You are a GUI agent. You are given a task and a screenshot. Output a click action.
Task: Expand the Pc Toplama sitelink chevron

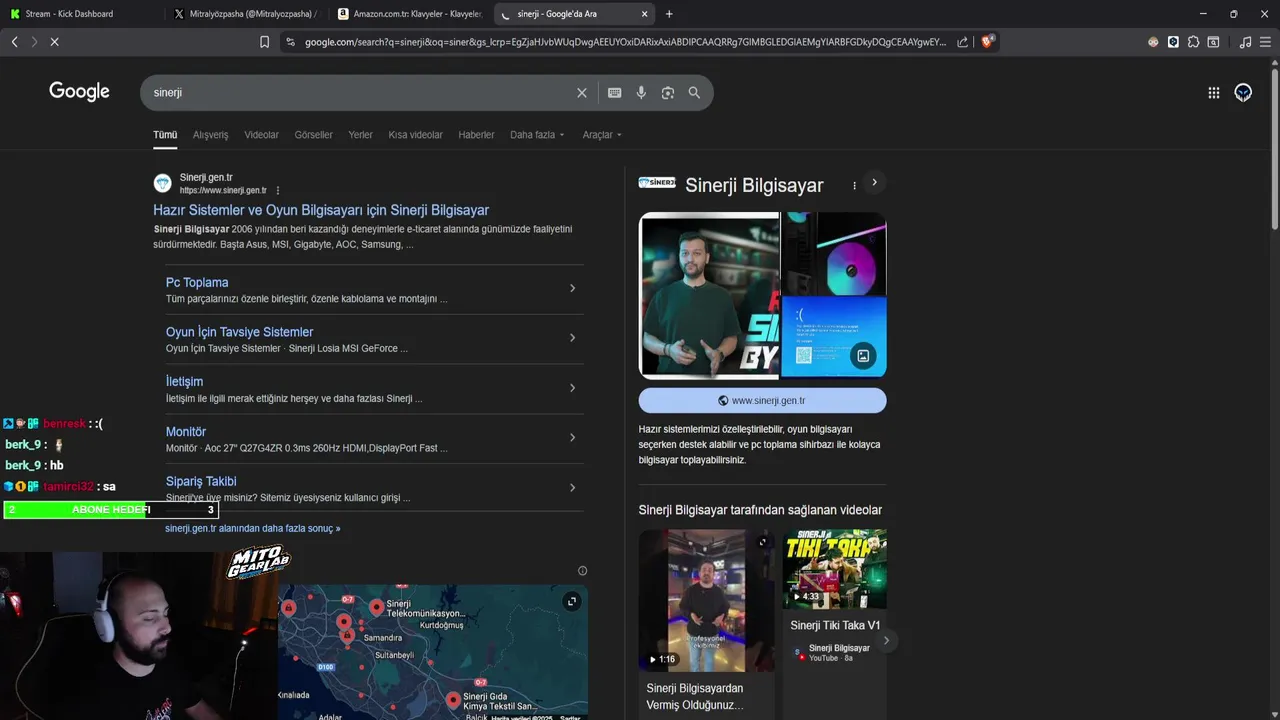pos(572,288)
